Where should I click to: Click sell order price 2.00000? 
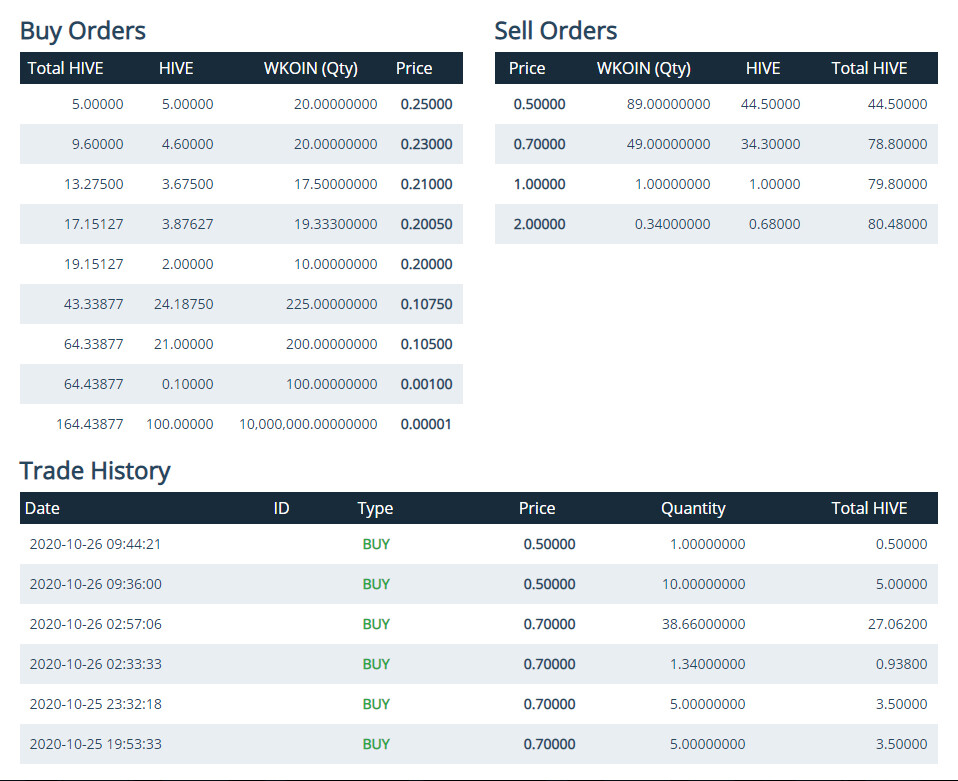point(539,224)
